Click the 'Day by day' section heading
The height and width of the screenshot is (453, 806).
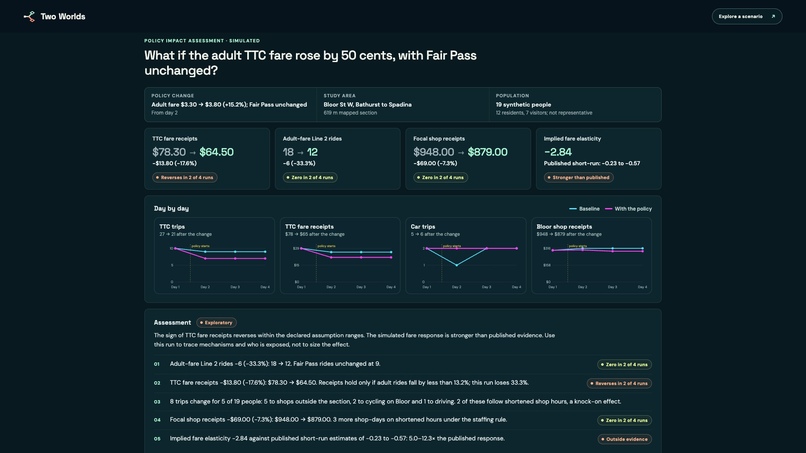(171, 208)
